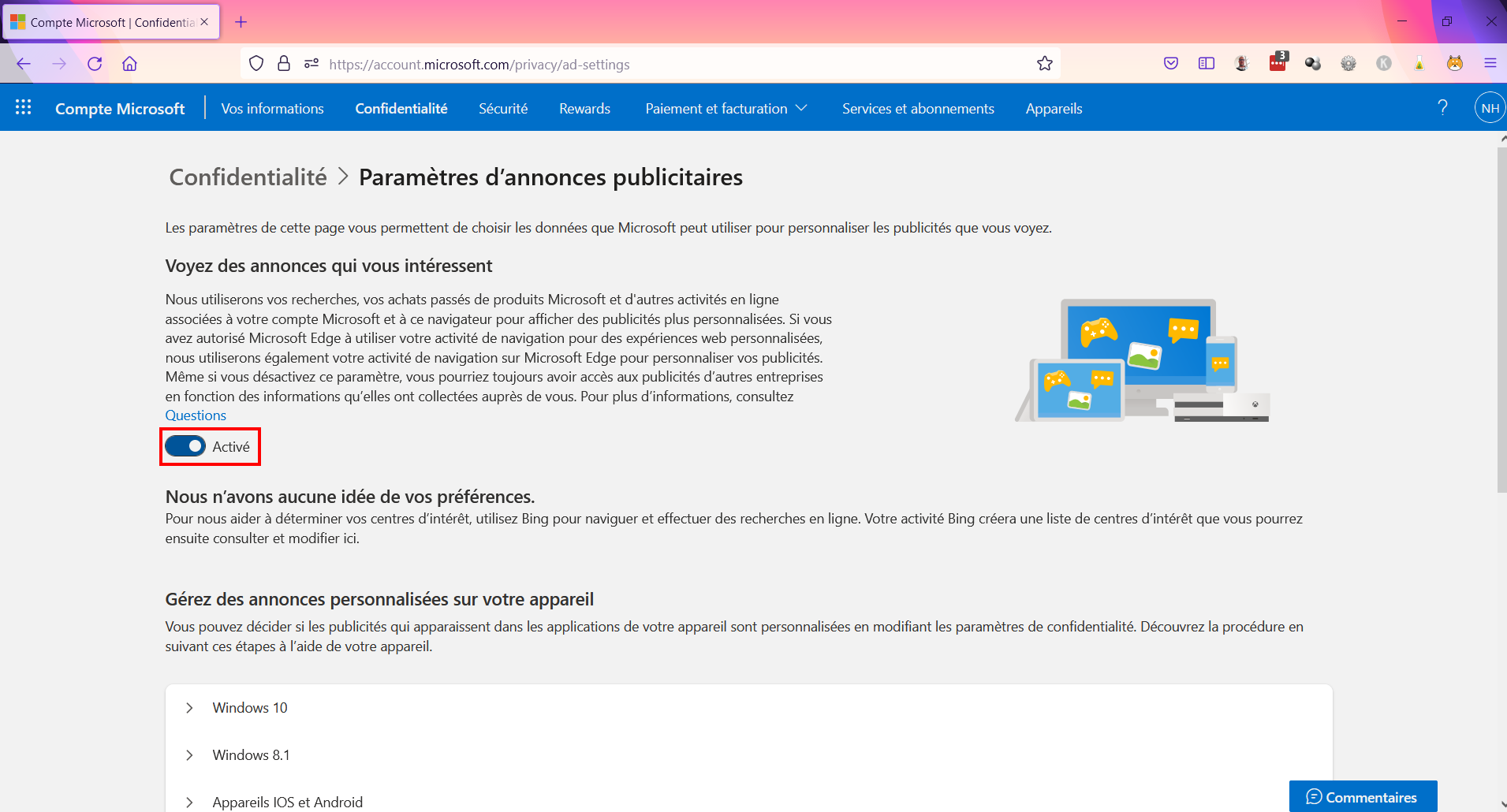The image size is (1507, 812).
Task: Open the profile photo extension in toolbar
Action: (1242, 64)
